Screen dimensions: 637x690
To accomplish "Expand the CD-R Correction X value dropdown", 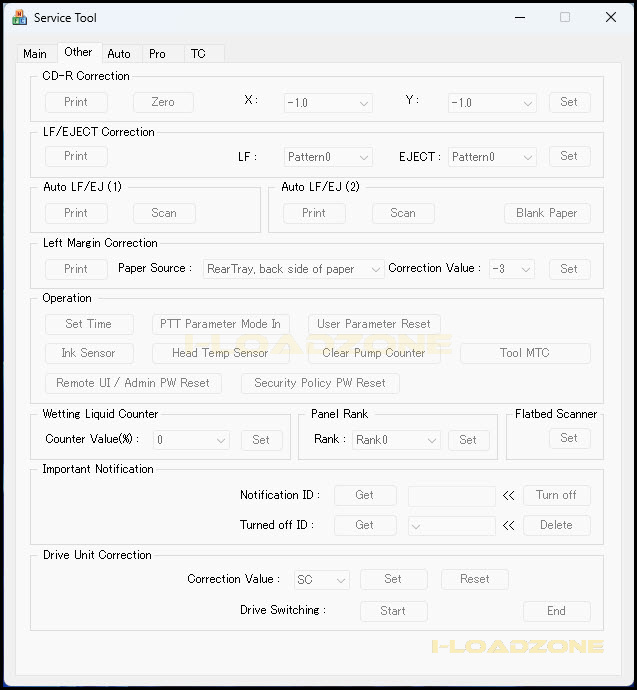I will click(327, 102).
